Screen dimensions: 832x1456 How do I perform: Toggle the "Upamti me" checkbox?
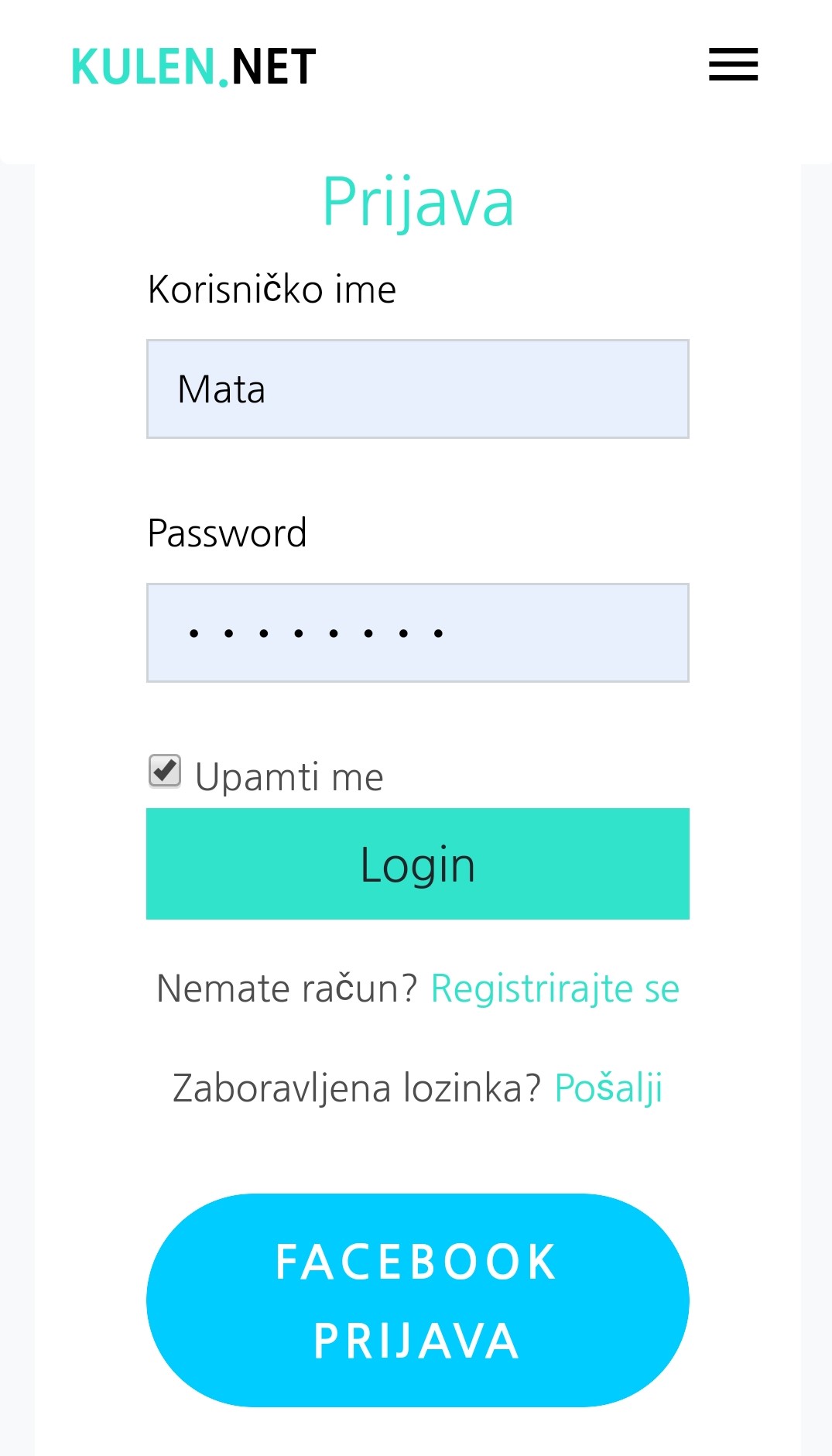coord(165,771)
